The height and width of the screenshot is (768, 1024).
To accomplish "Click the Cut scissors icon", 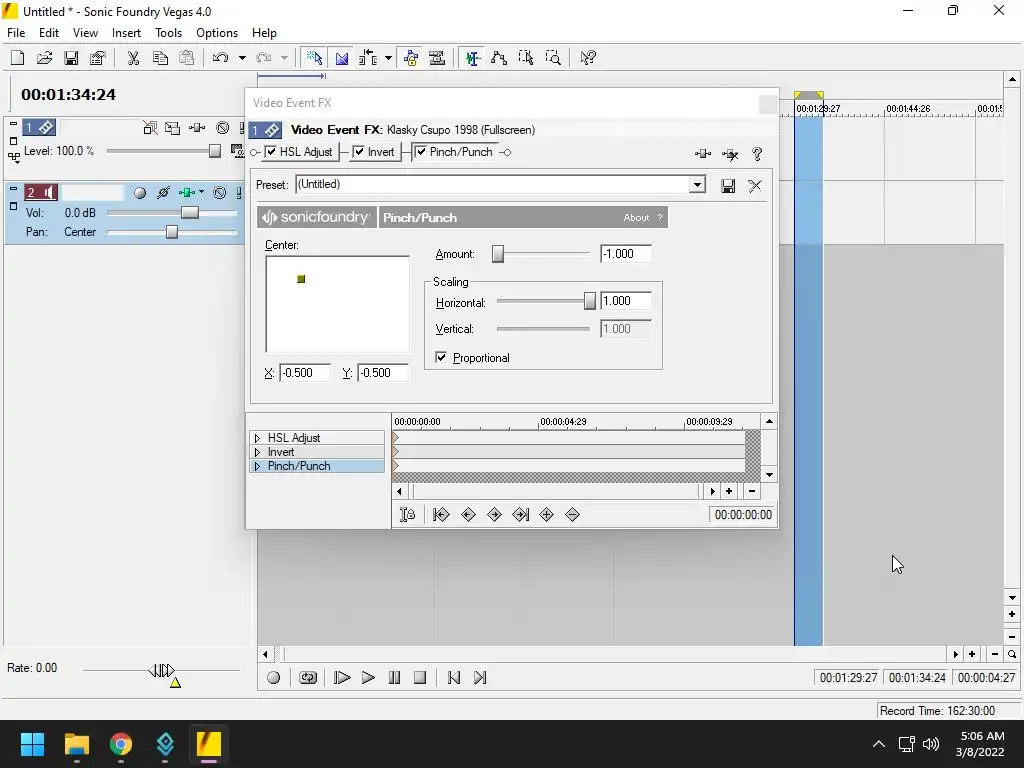I will (x=133, y=58).
